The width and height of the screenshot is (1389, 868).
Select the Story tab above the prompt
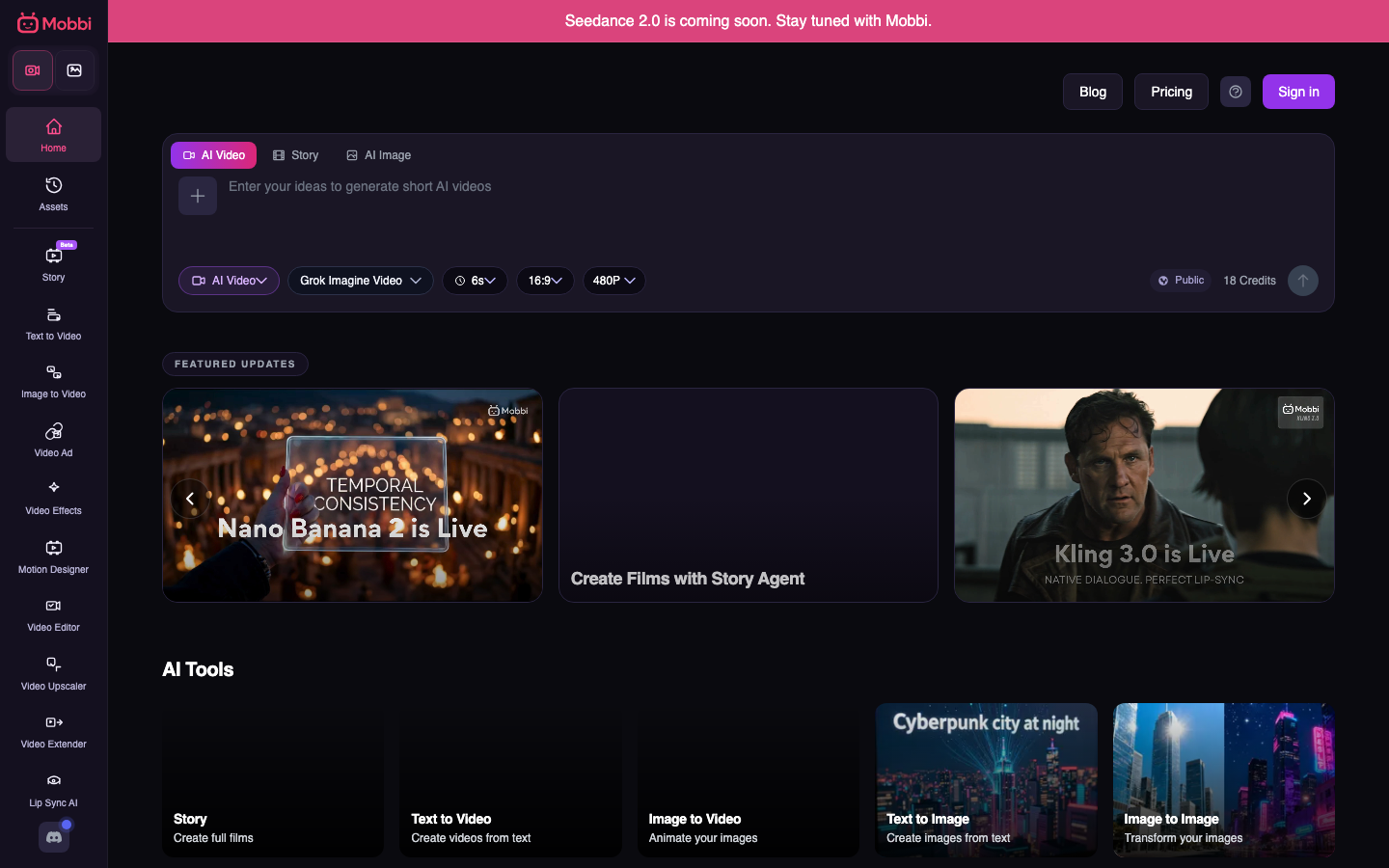tap(295, 154)
